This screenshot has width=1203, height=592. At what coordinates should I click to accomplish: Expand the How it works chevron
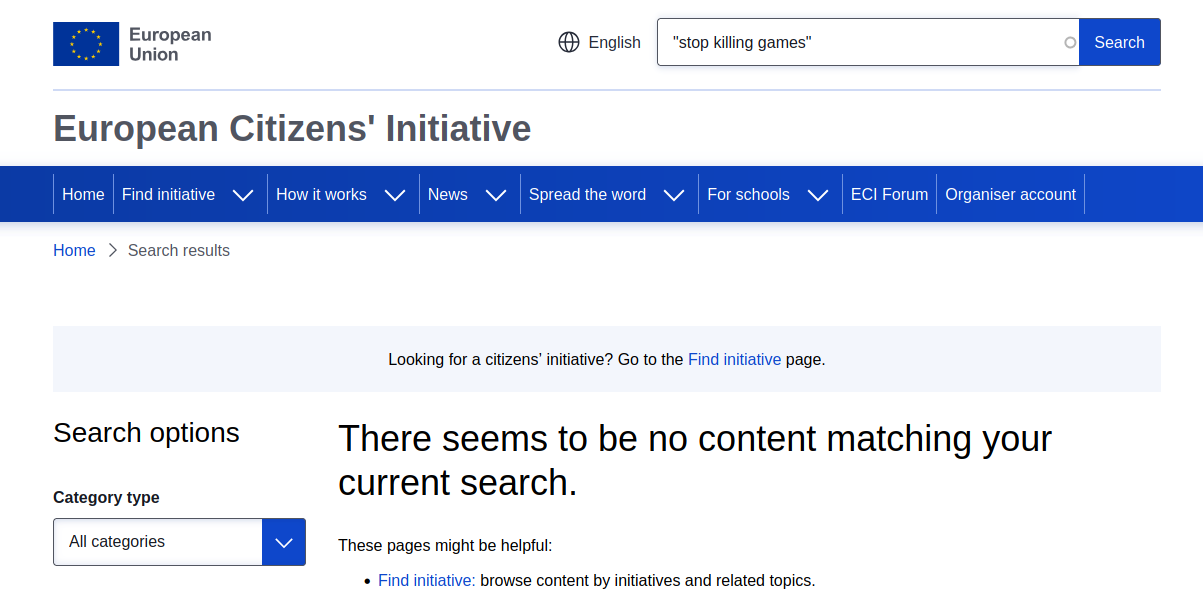click(x=395, y=195)
